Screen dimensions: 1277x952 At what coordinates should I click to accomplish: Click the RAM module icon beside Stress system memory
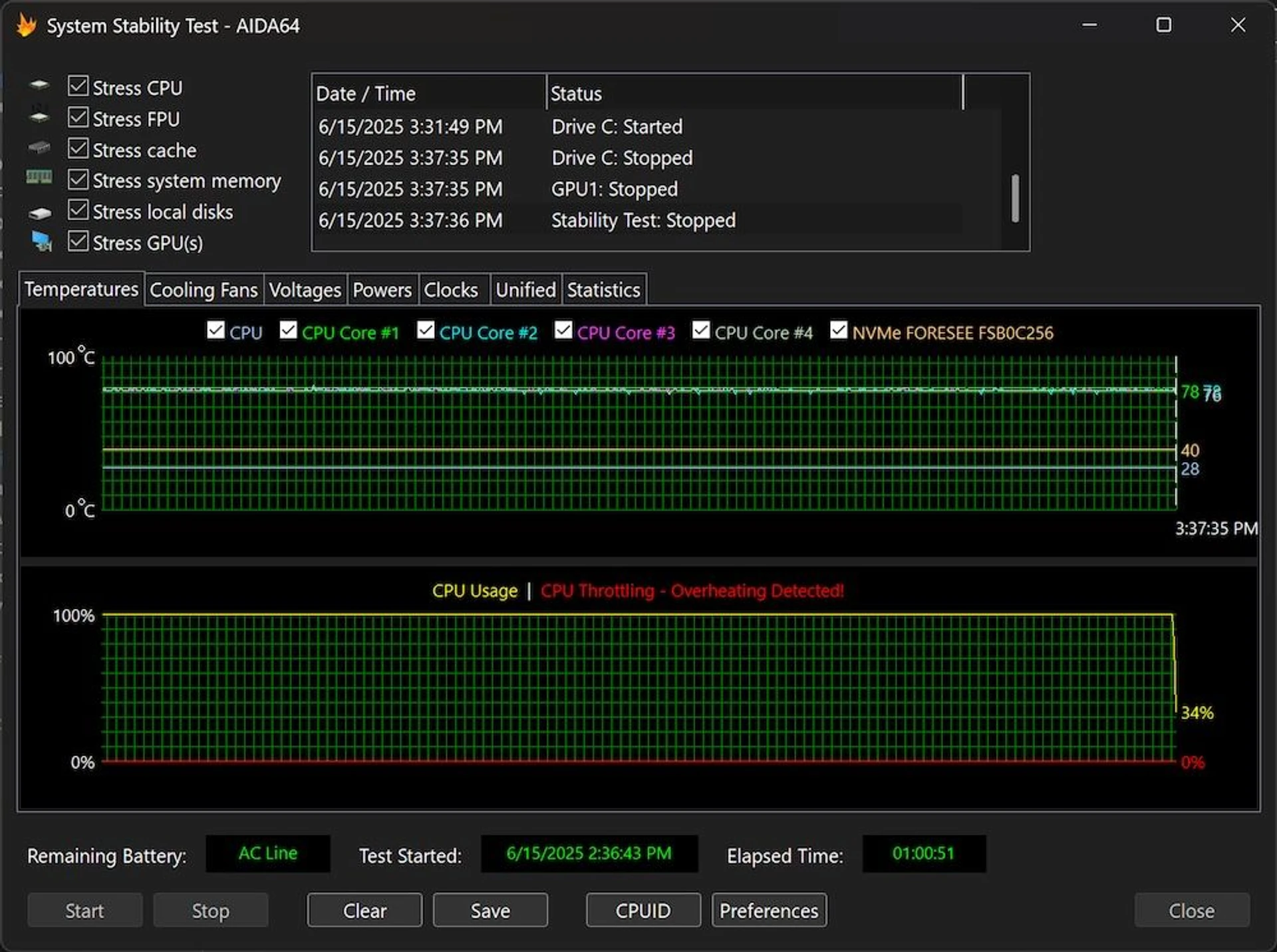click(39, 177)
